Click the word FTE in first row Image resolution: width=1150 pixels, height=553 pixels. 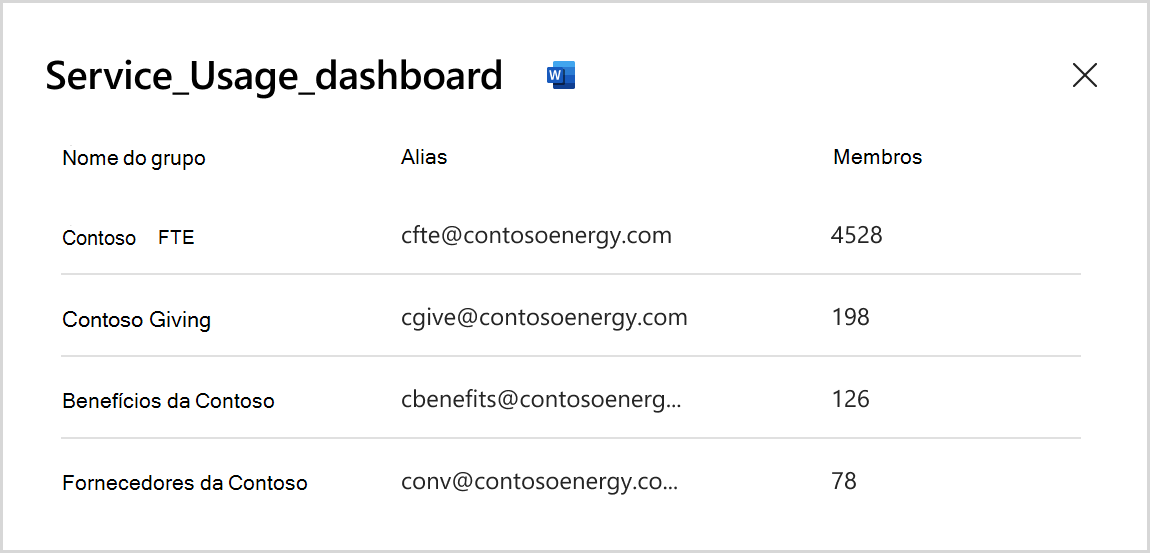[176, 238]
